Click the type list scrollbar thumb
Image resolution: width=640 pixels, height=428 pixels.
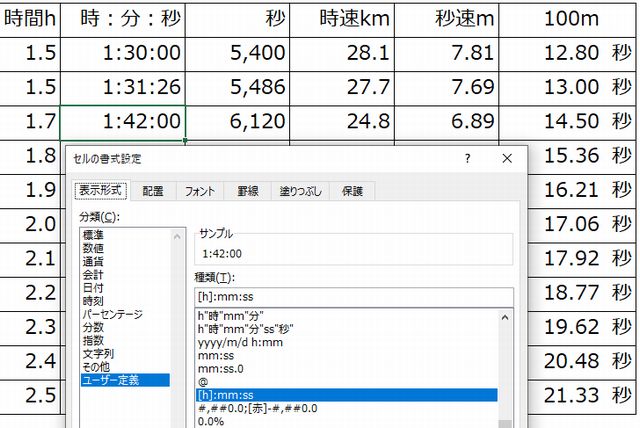click(x=505, y=424)
